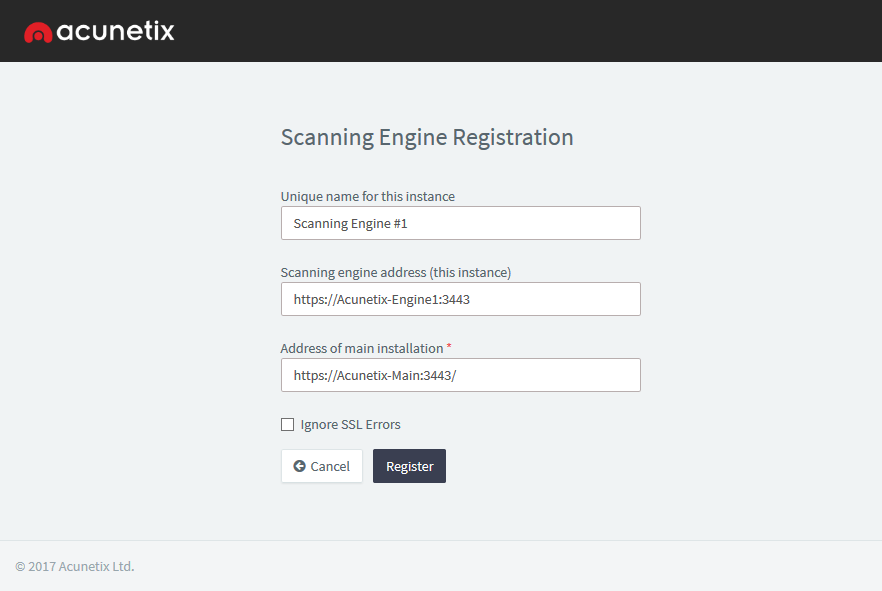
Task: Click the 2017 Acunetix Ltd. copyright text
Action: point(75,566)
